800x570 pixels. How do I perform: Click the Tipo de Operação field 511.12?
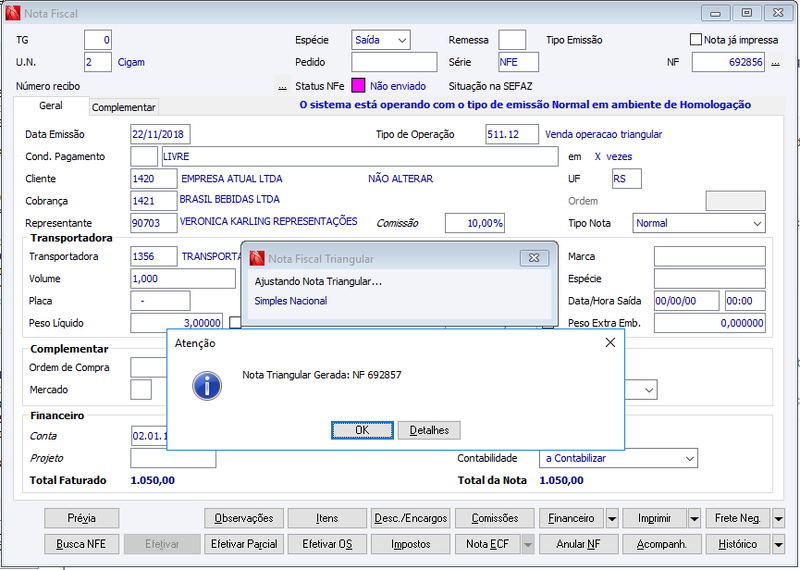(x=512, y=134)
